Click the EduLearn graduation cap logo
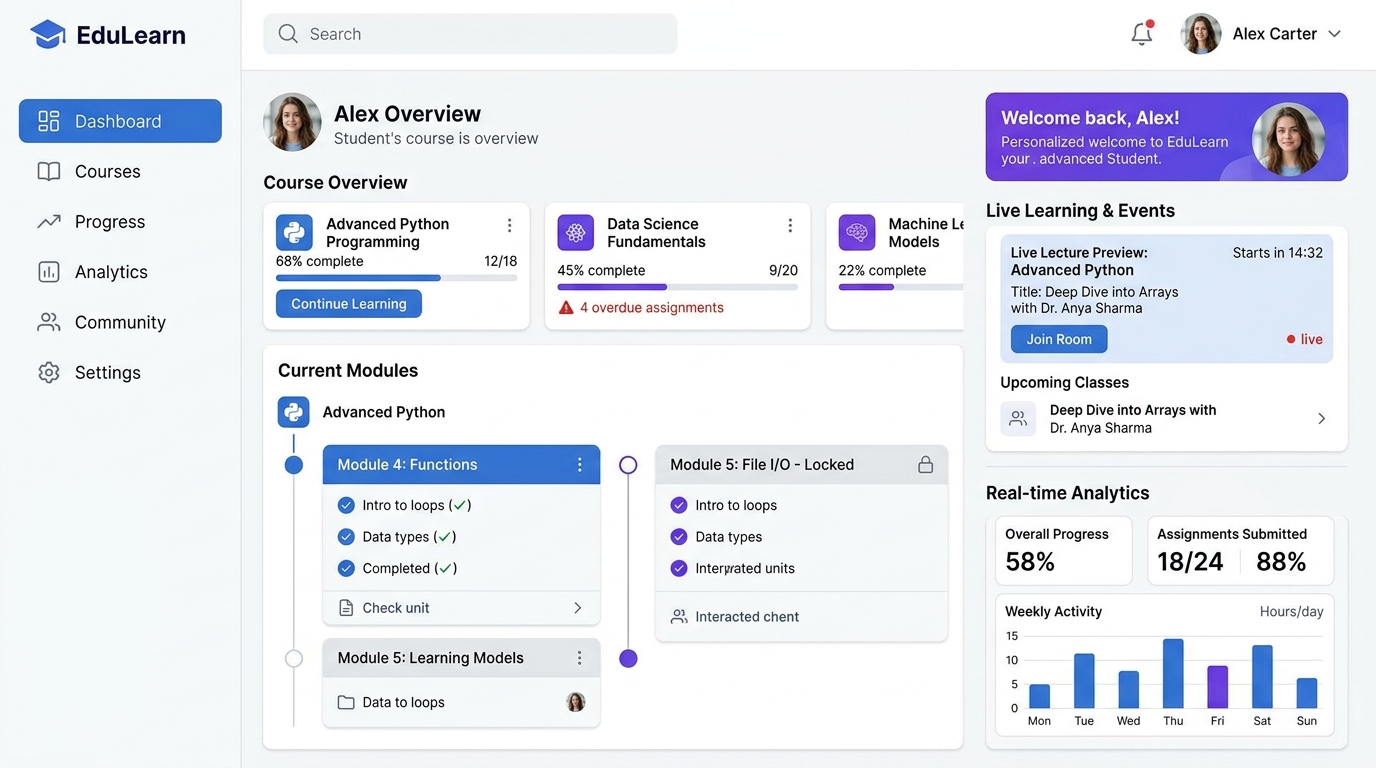Screen dimensions: 1376x768 coord(48,35)
